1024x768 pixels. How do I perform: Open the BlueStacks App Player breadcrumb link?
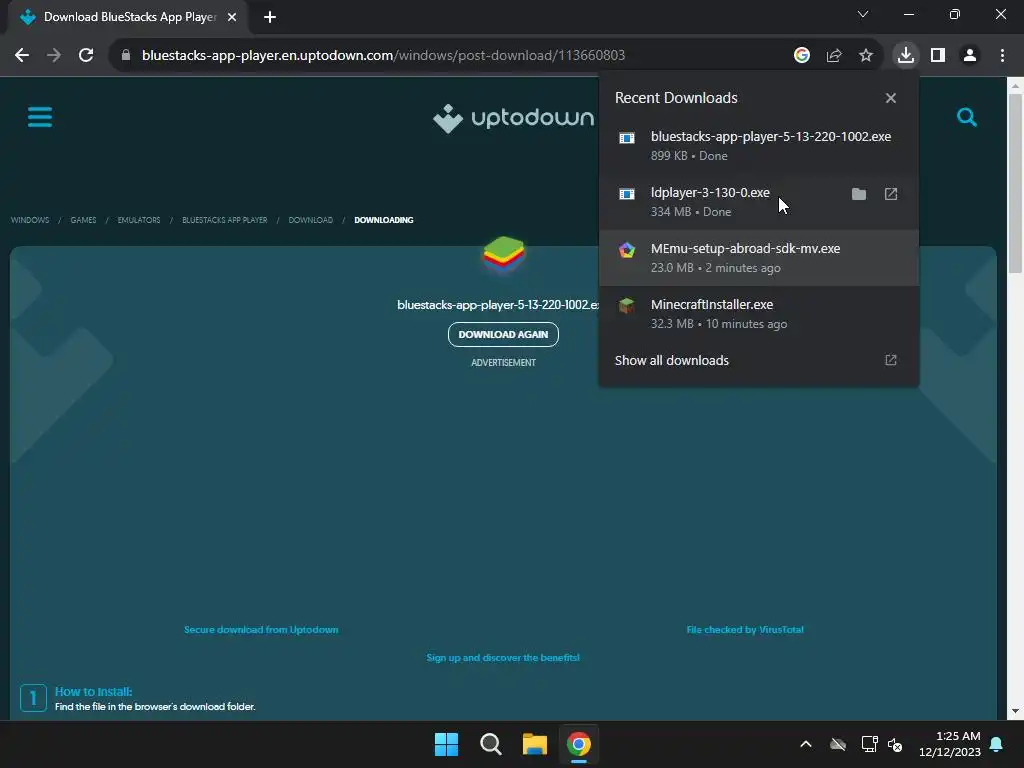(225, 220)
